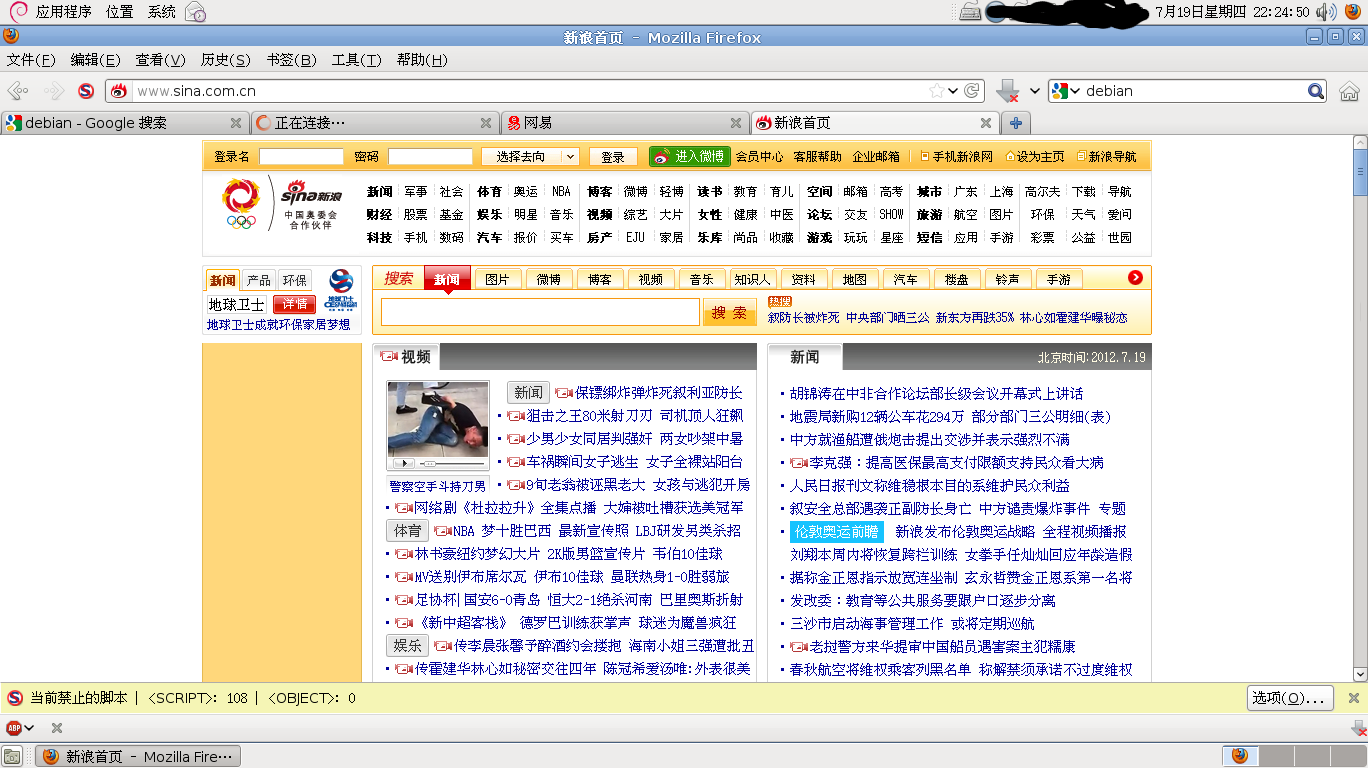Click red arrow at search tabs end
Screen dimensions: 1368x768
coord(1135,278)
